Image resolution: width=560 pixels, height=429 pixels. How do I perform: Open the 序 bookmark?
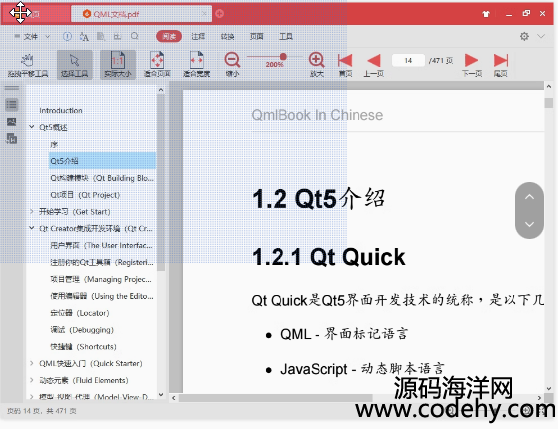[x=54, y=144]
